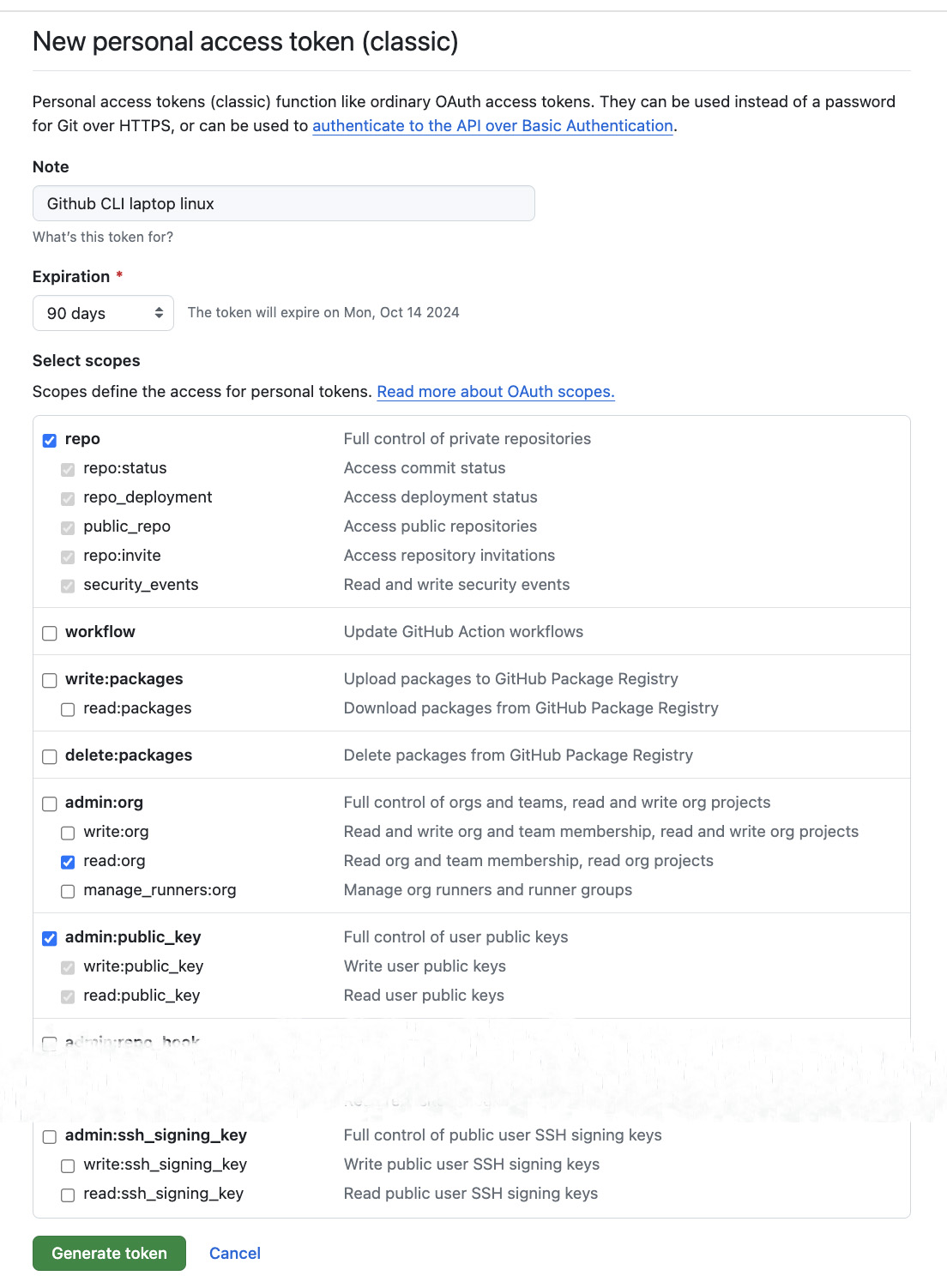Check the admin:repo_hook checkbox

50,1043
